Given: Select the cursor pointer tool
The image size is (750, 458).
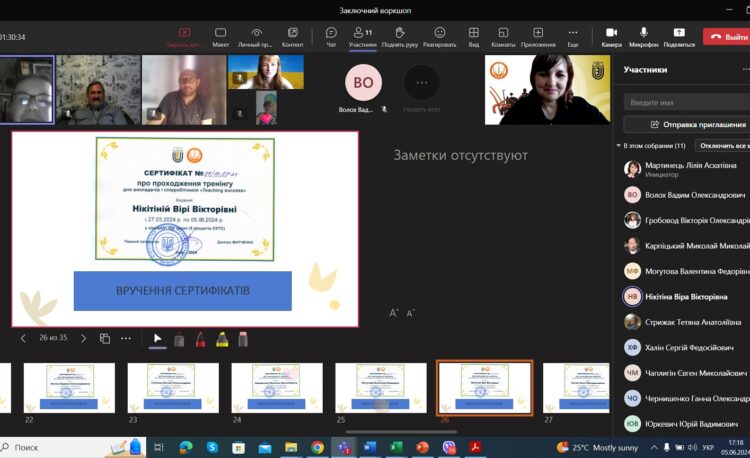Looking at the screenshot, I should click(157, 339).
